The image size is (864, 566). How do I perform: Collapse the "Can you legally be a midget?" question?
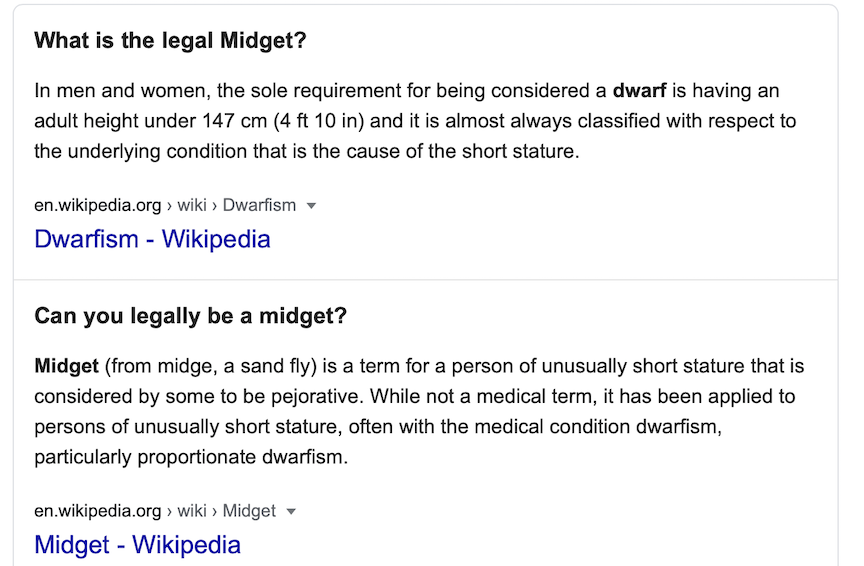[190, 316]
